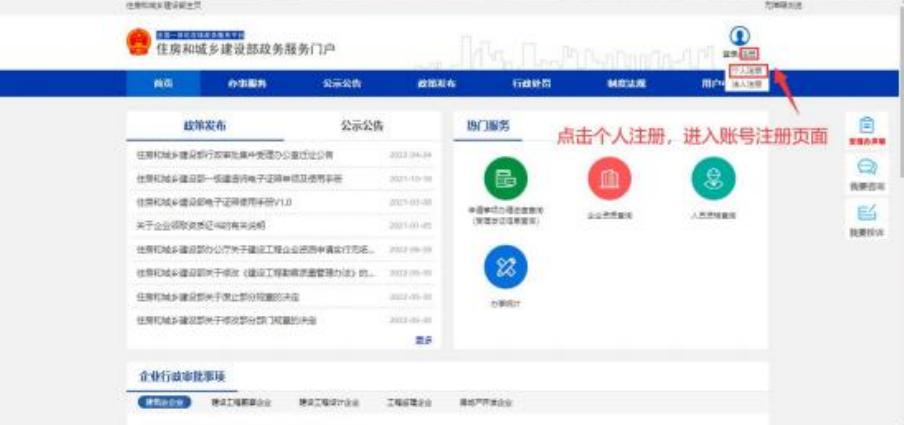This screenshot has width=904, height=425.
Task: Click the 更多 link below news list
Action: 424,340
